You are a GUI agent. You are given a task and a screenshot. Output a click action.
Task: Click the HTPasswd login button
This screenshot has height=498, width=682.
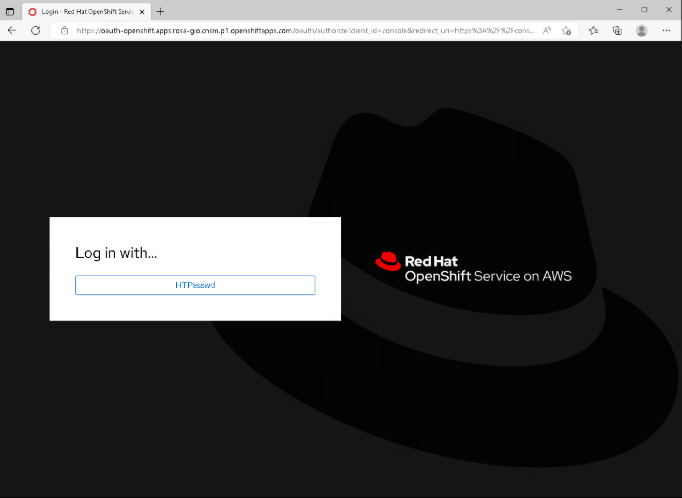195,285
